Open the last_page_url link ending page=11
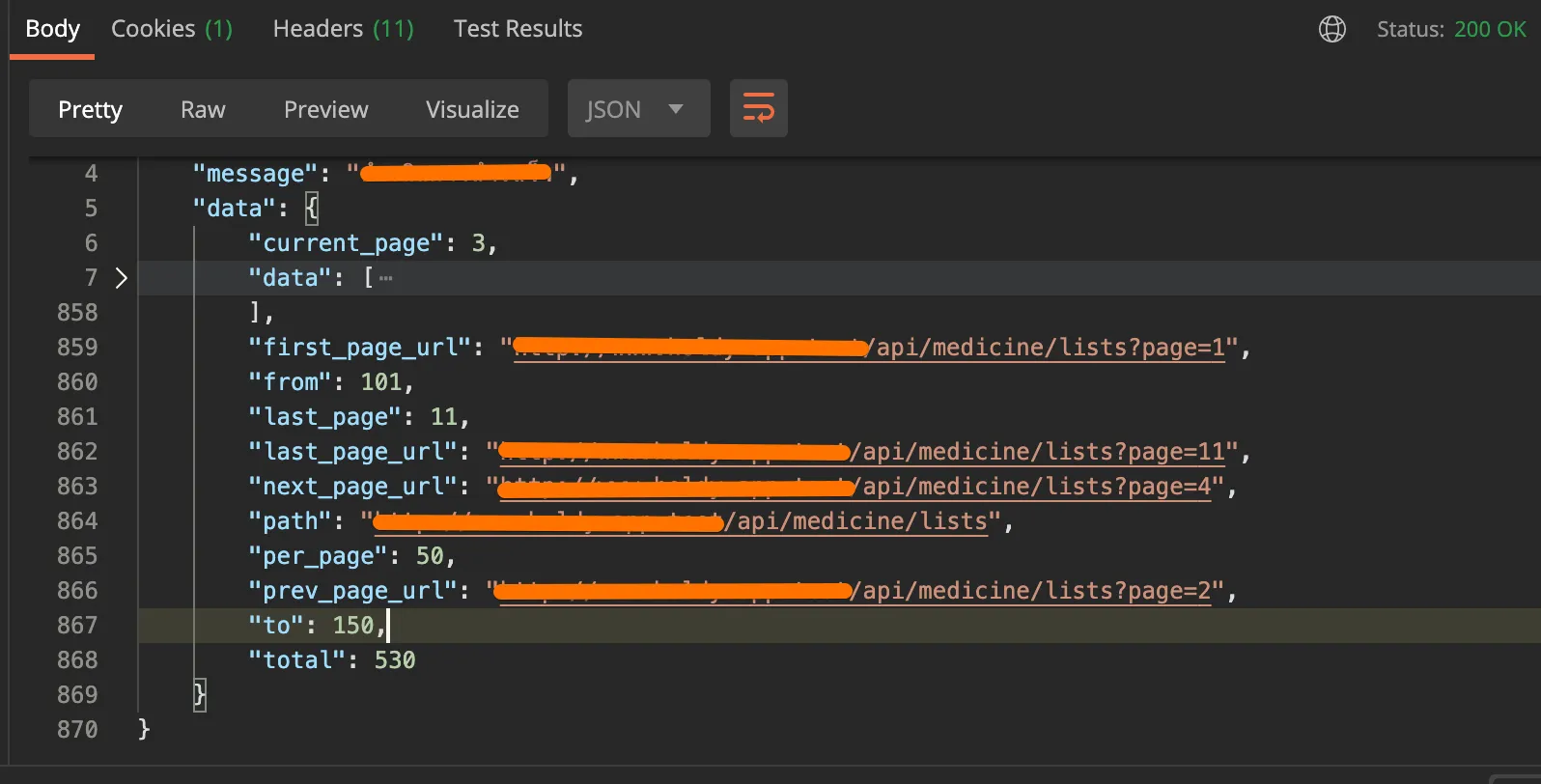The height and width of the screenshot is (784, 1541). tap(1041, 452)
